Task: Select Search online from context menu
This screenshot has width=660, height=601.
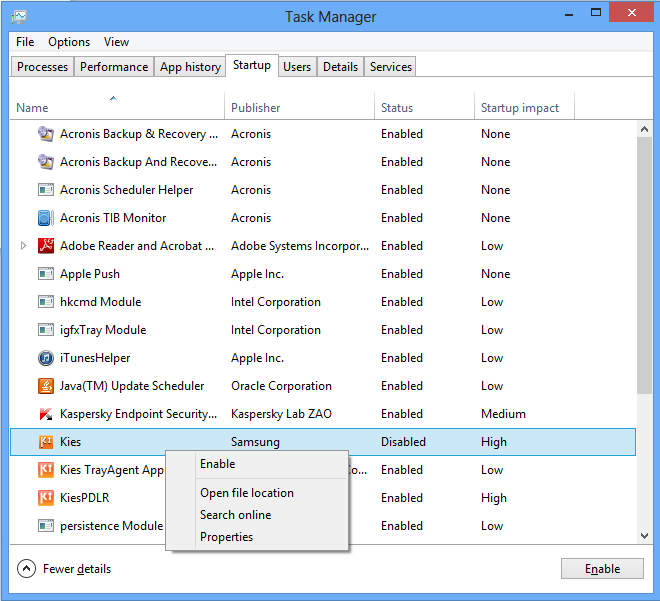Action: coord(235,515)
